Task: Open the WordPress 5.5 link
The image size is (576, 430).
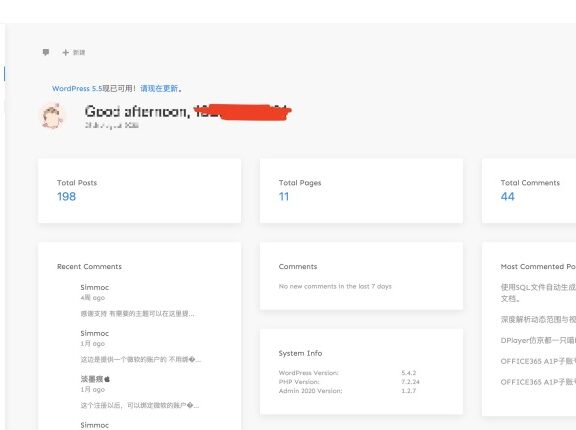Action: (77, 88)
